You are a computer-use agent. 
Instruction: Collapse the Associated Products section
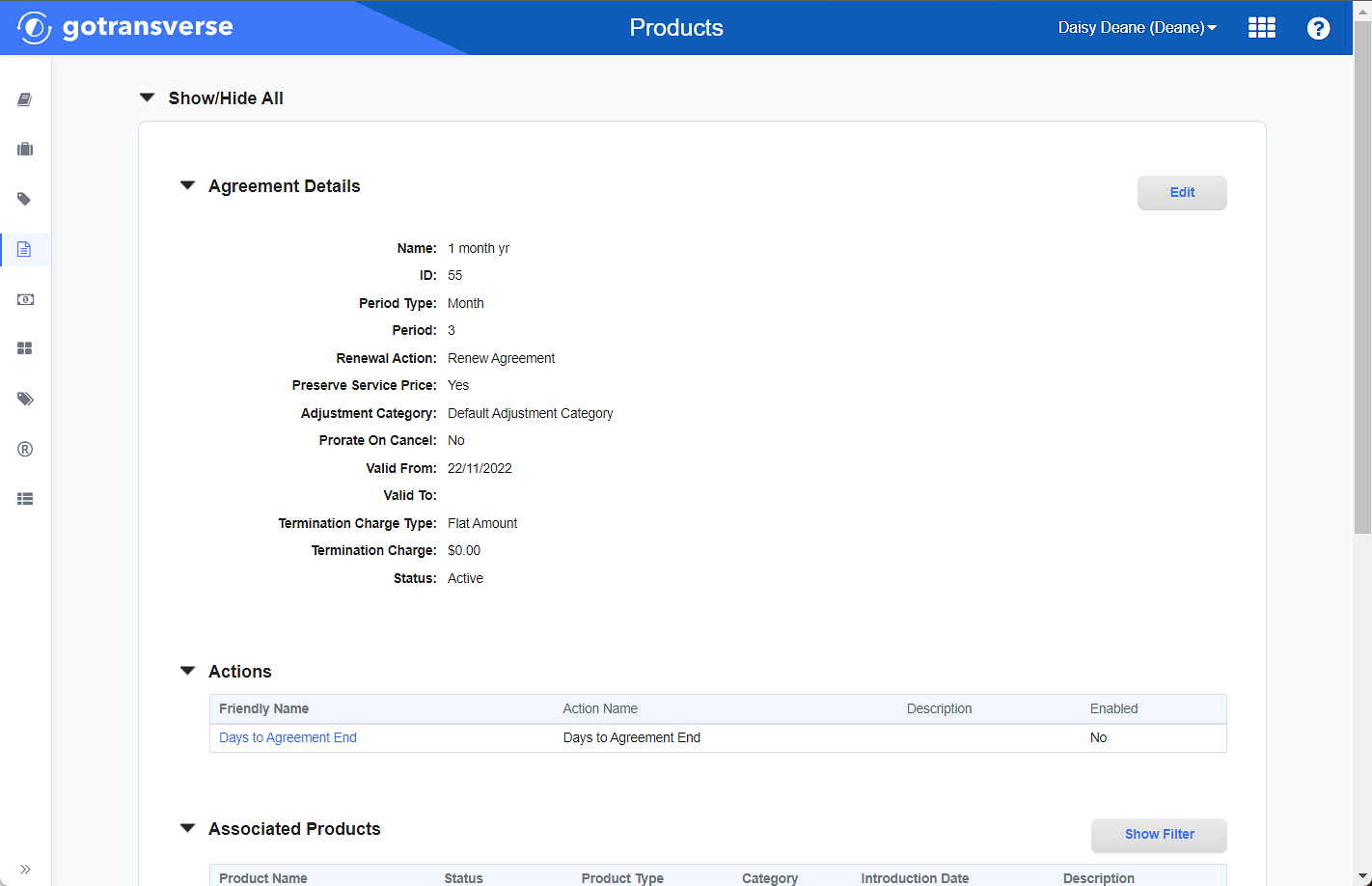[x=188, y=828]
